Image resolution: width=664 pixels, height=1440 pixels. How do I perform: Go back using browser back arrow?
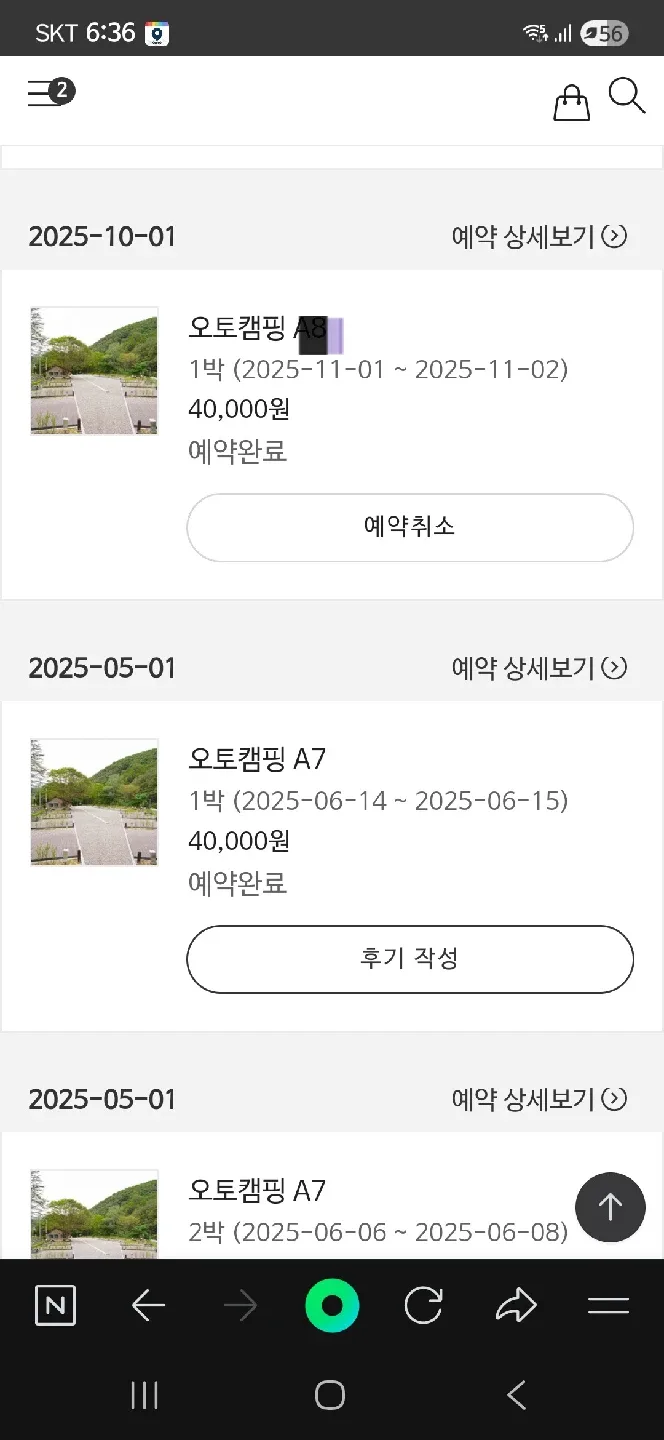[148, 1306]
